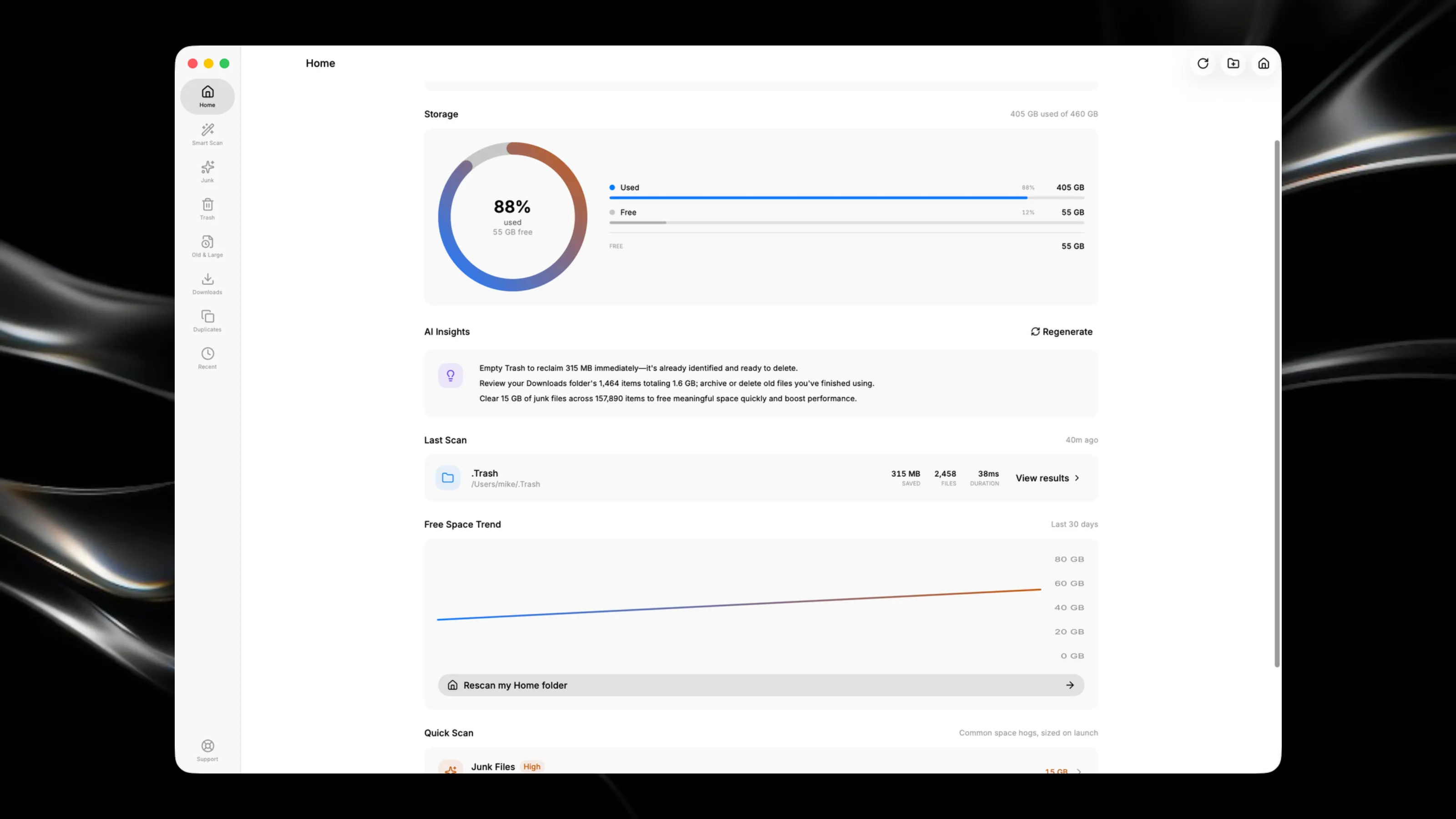Click the 'Storage' section heading
Image resolution: width=1456 pixels, height=819 pixels.
coord(441,114)
